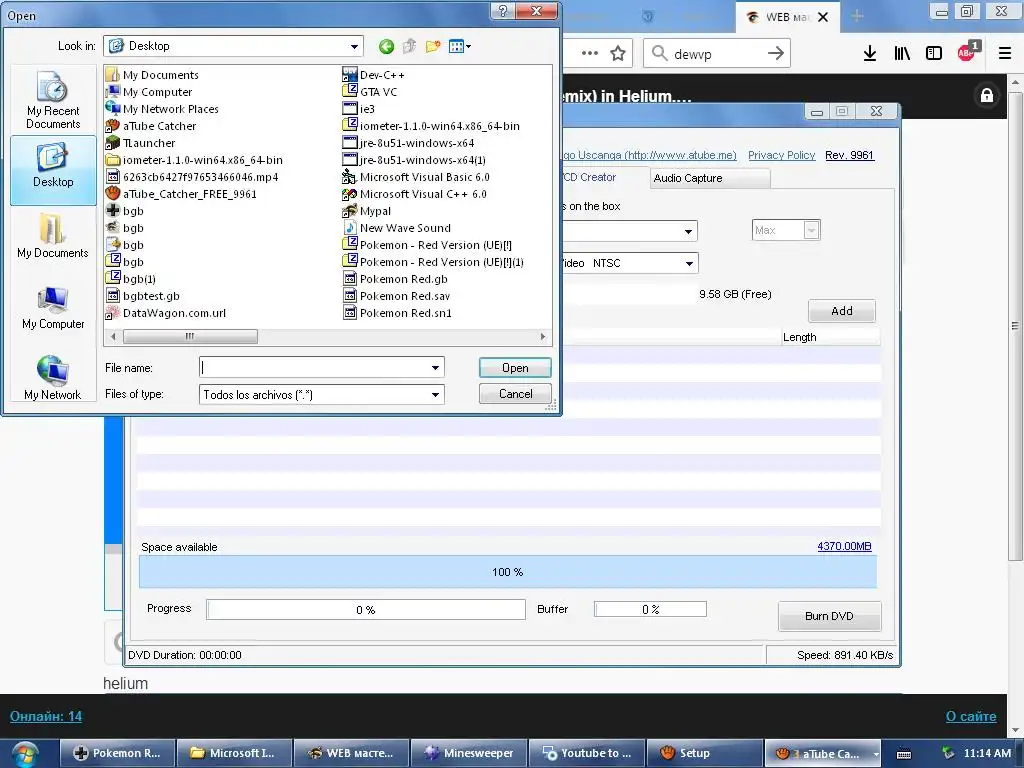Expand the Files of type dropdown
This screenshot has height=768, width=1024.
[x=435, y=394]
